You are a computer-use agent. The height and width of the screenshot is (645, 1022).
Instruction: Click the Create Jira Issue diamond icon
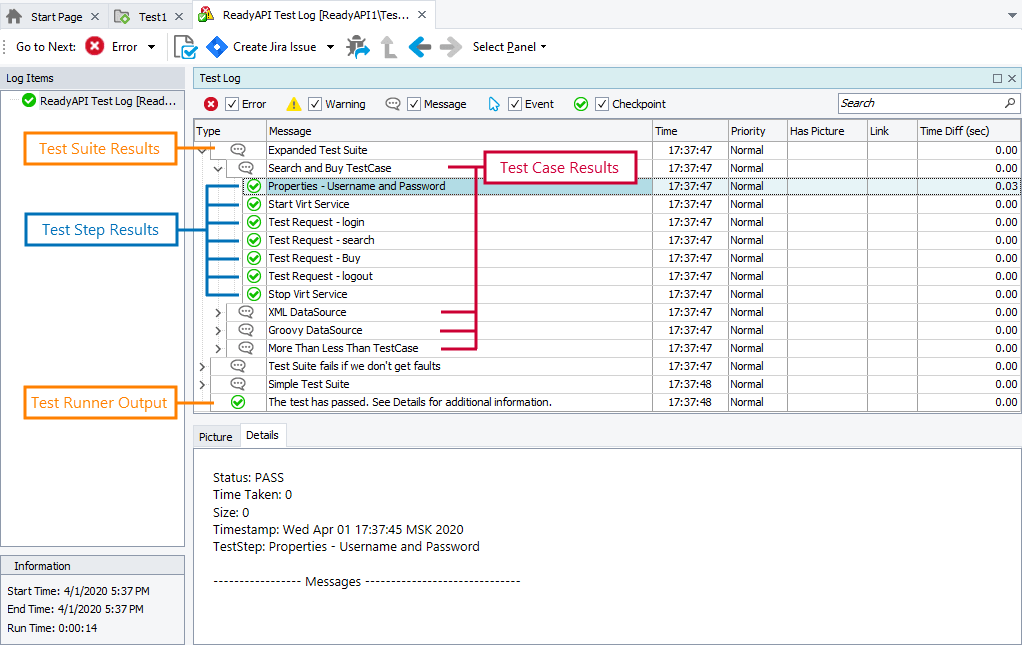pyautogui.click(x=217, y=46)
